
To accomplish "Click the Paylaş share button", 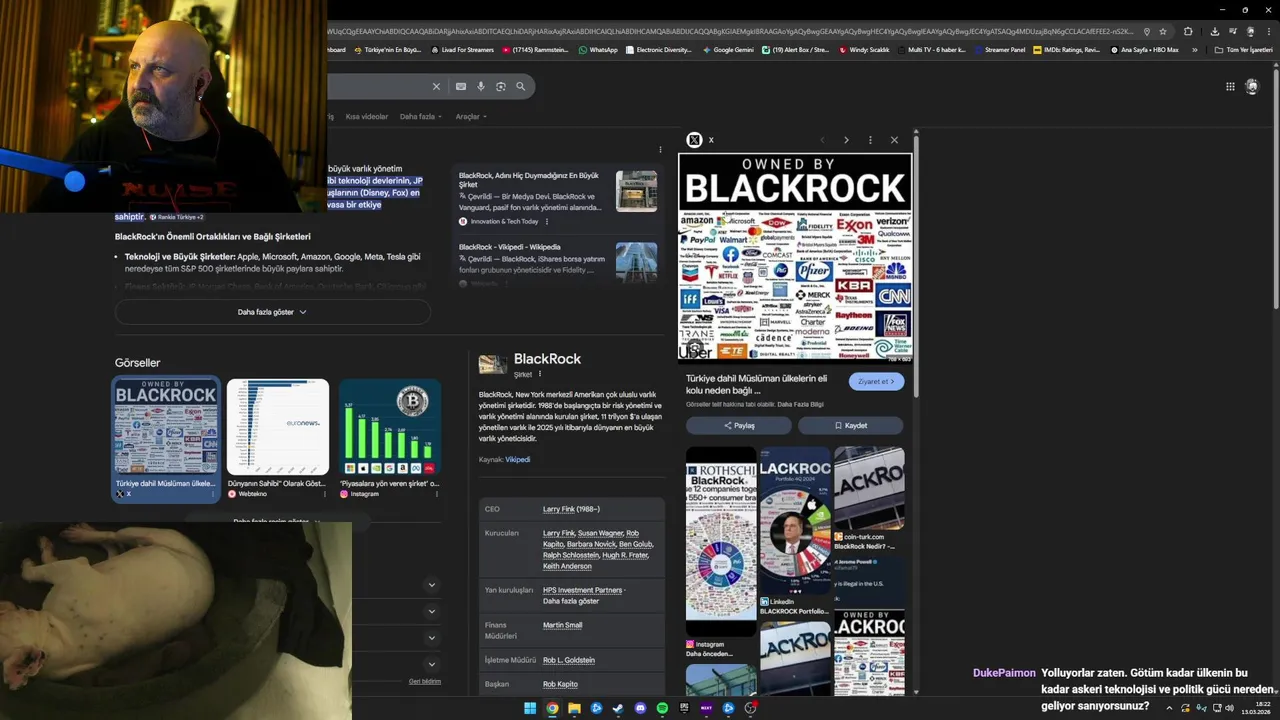I will tap(739, 425).
